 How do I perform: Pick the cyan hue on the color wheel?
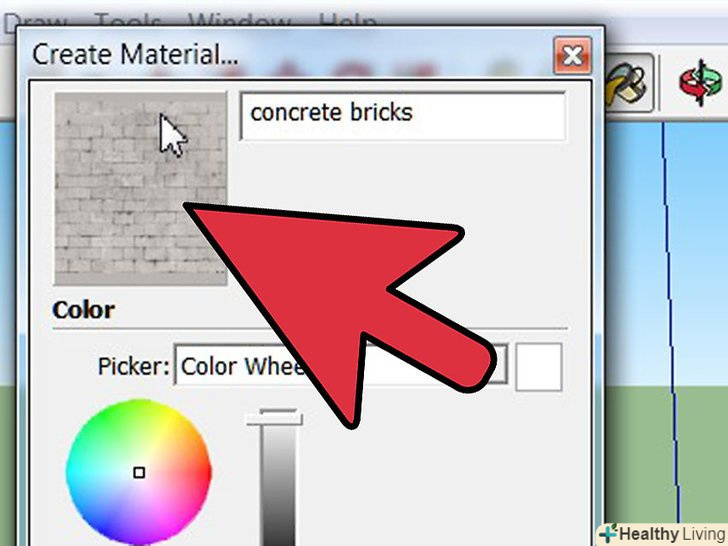pyautogui.click(x=74, y=473)
